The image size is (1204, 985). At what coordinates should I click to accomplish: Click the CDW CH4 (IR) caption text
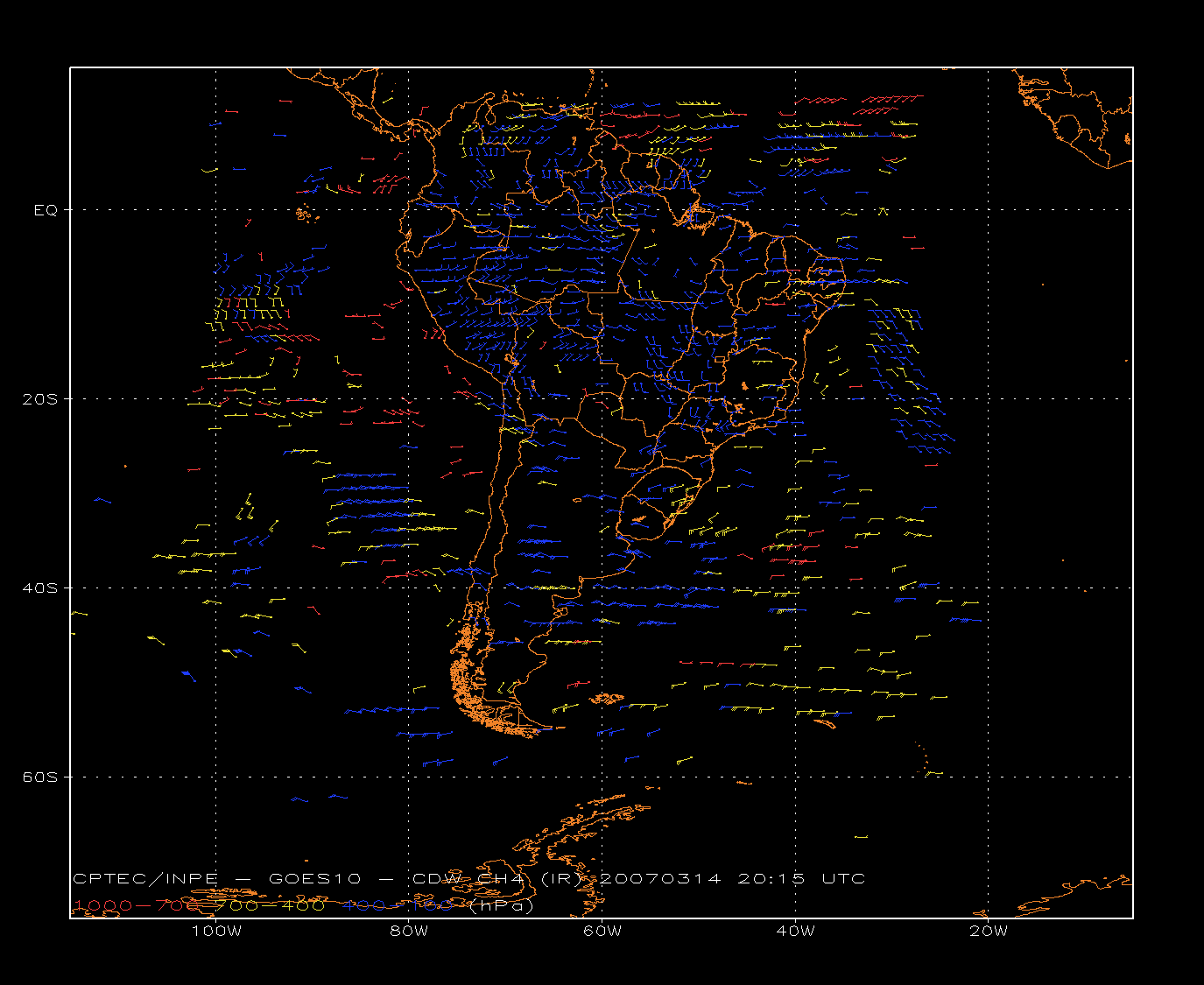(x=504, y=879)
